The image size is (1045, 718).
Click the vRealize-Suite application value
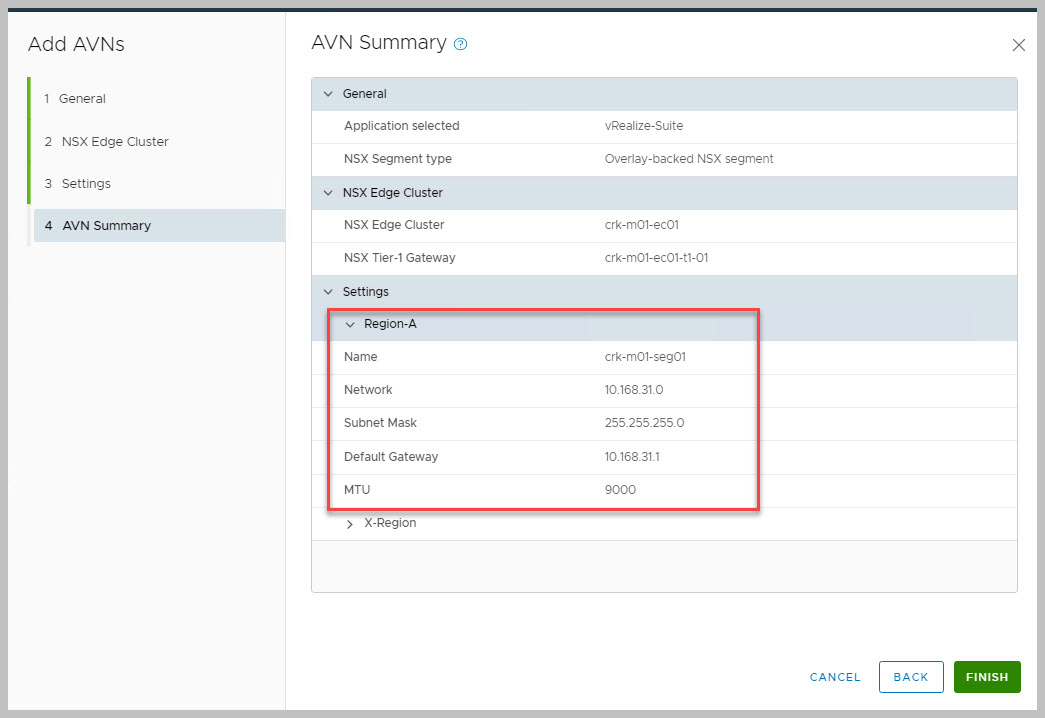pos(644,126)
